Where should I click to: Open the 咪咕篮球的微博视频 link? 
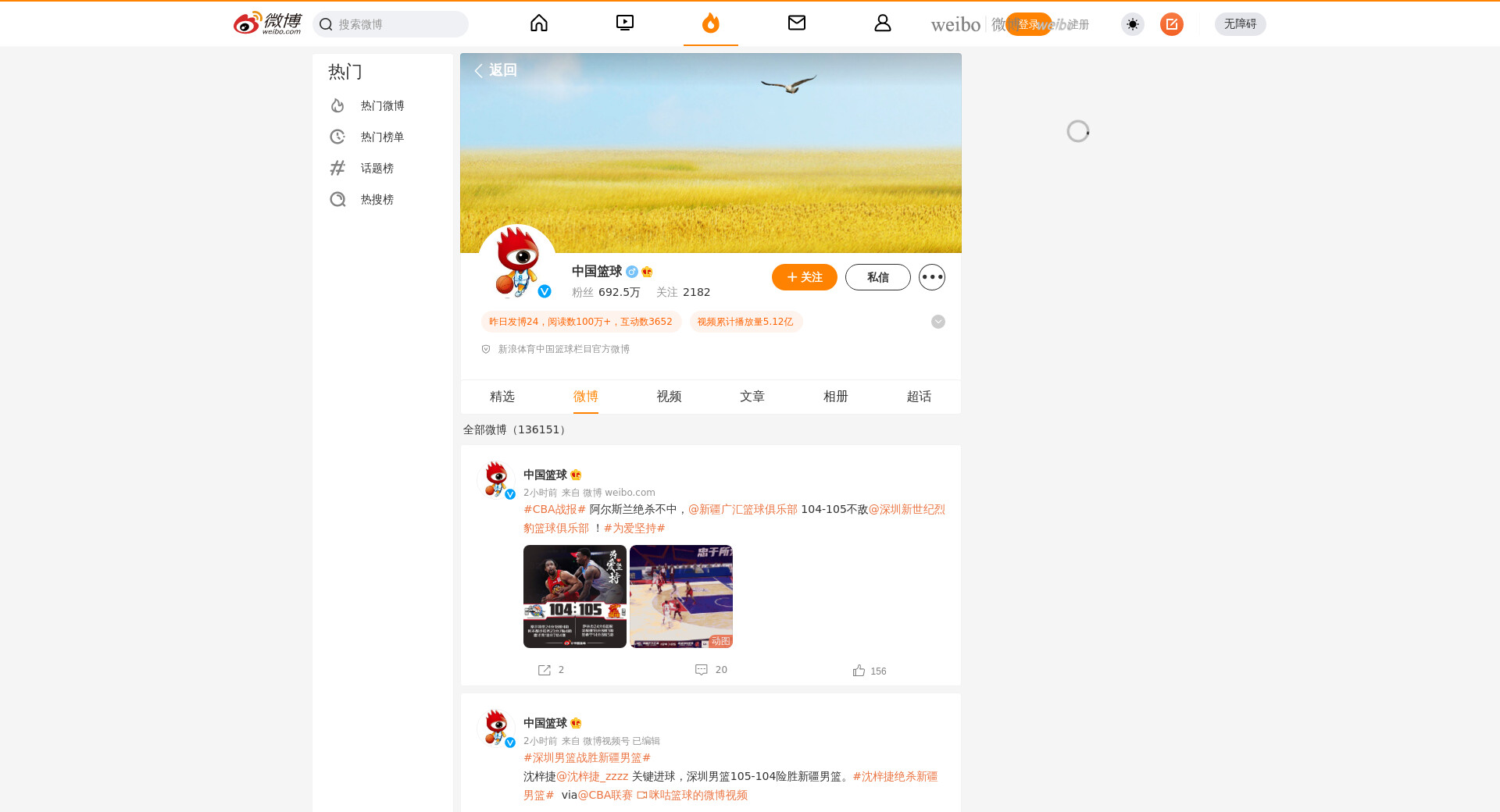[x=692, y=795]
